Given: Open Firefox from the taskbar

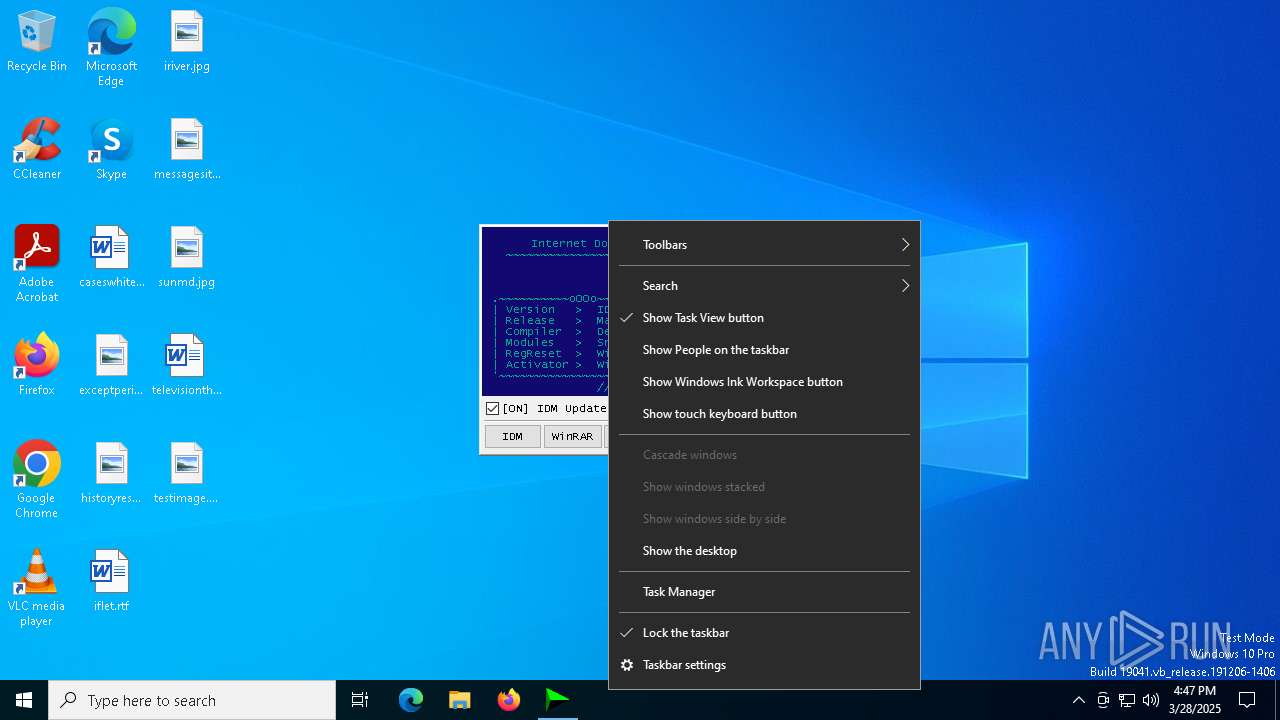Looking at the screenshot, I should [x=509, y=700].
